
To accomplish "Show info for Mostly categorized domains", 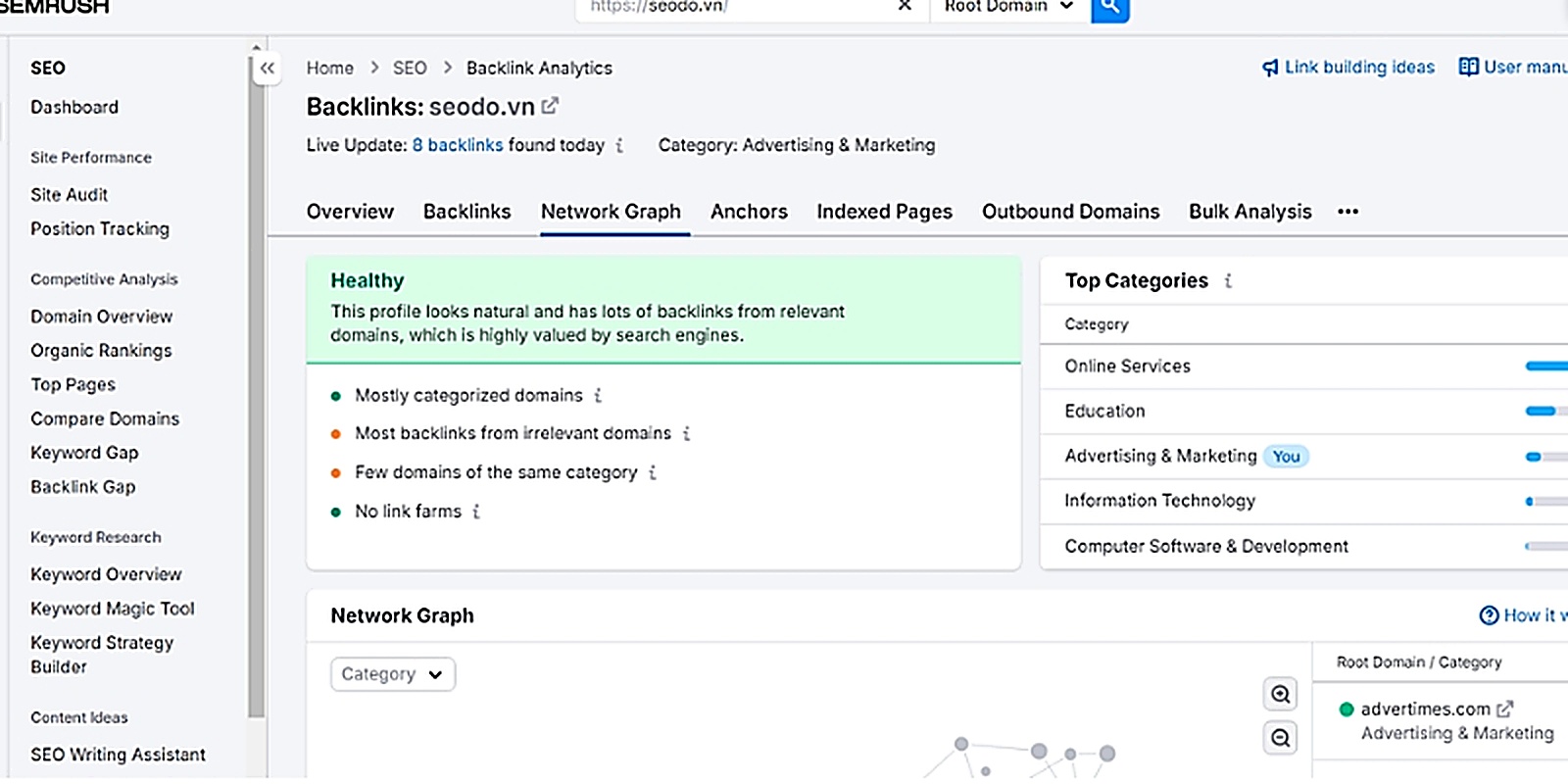I will 598,396.
